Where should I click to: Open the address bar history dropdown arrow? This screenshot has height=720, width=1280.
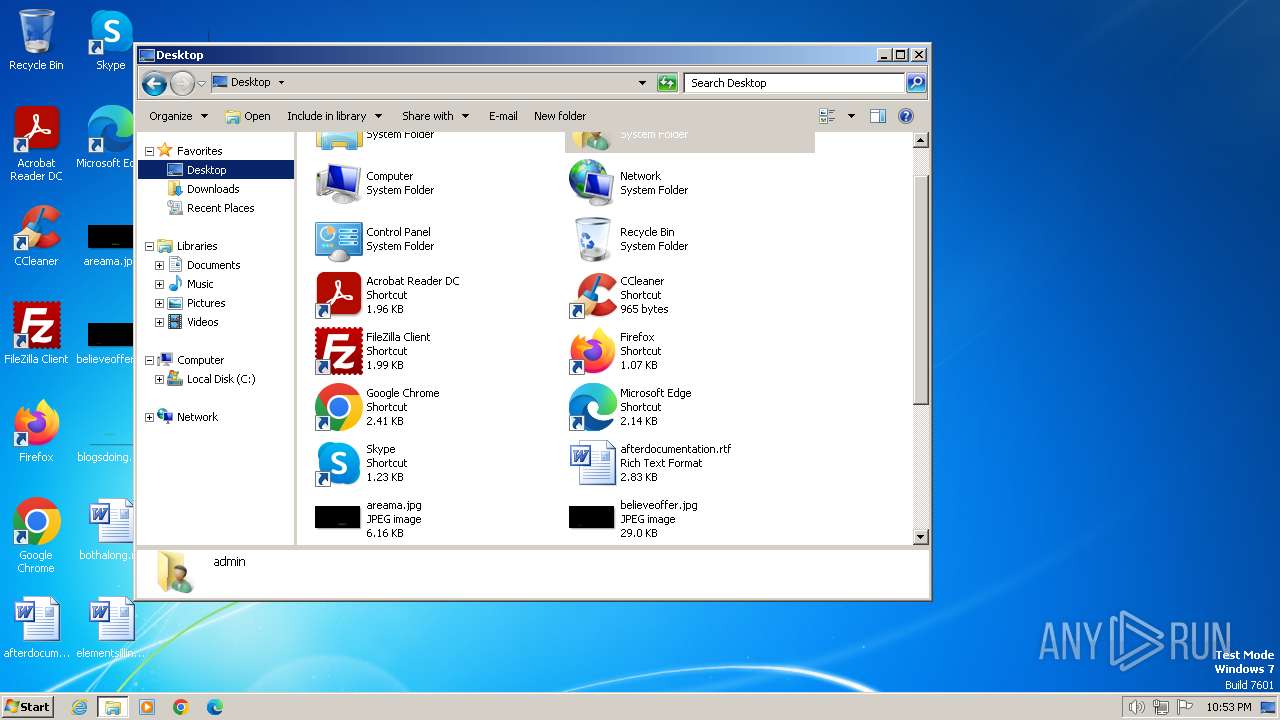[x=642, y=83]
